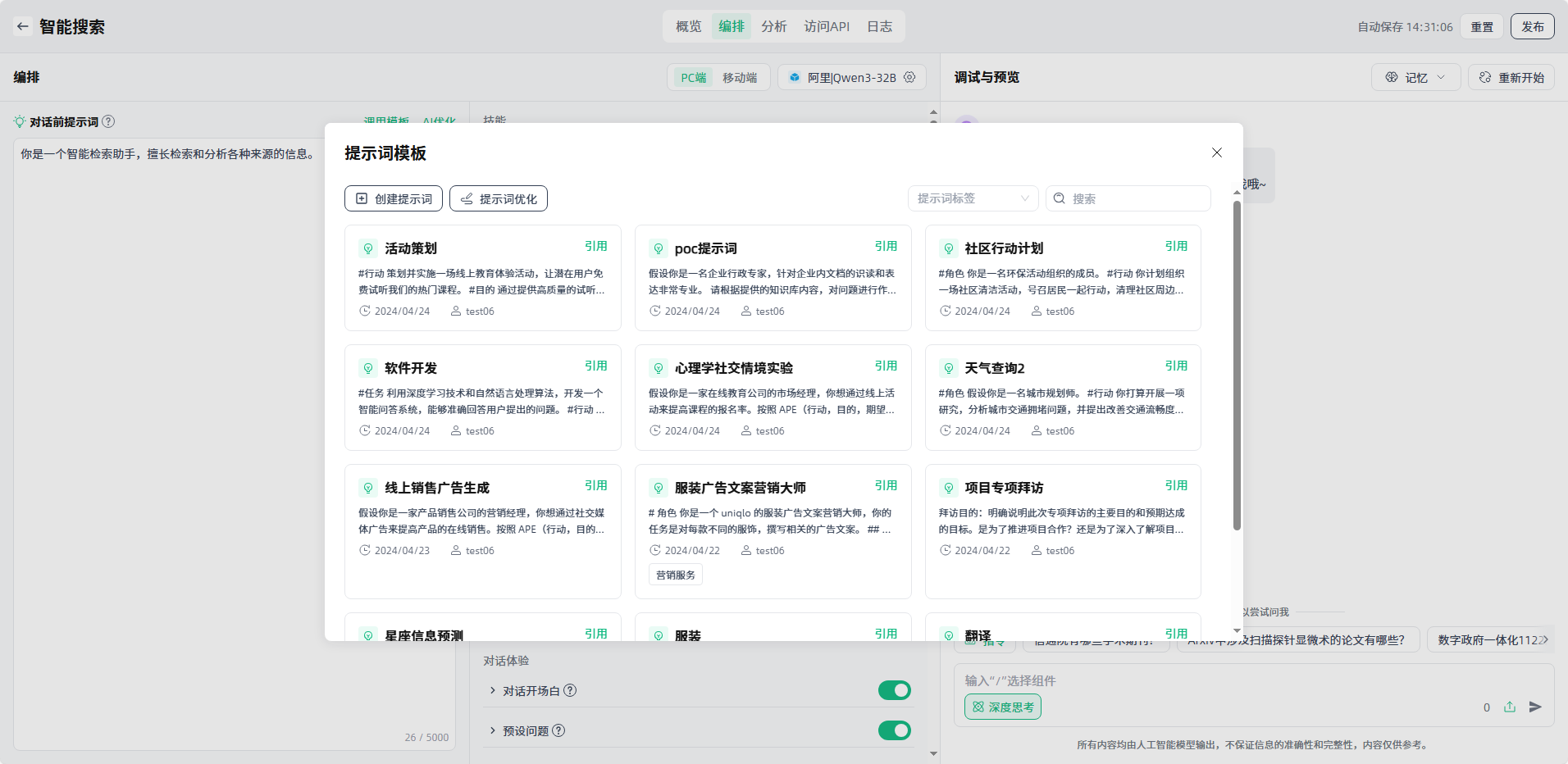The width and height of the screenshot is (1568, 764).
Task: Click help icon next to 预设问题
Action: pos(558,730)
